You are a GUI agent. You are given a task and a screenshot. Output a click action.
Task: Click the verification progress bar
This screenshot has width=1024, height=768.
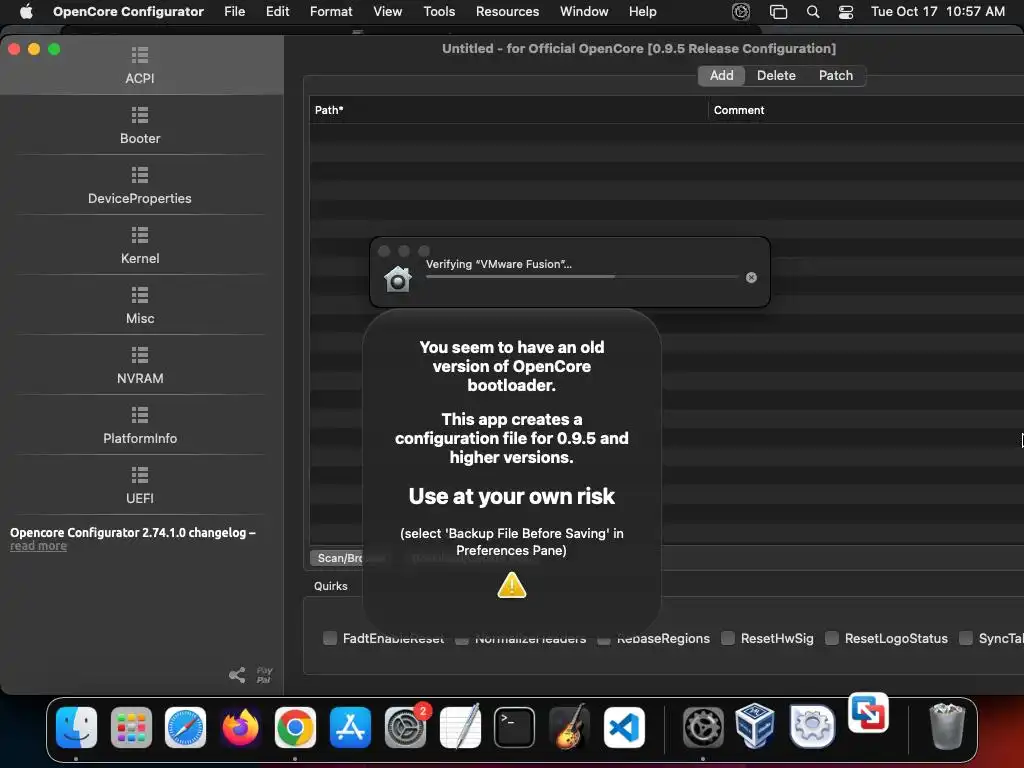582,277
